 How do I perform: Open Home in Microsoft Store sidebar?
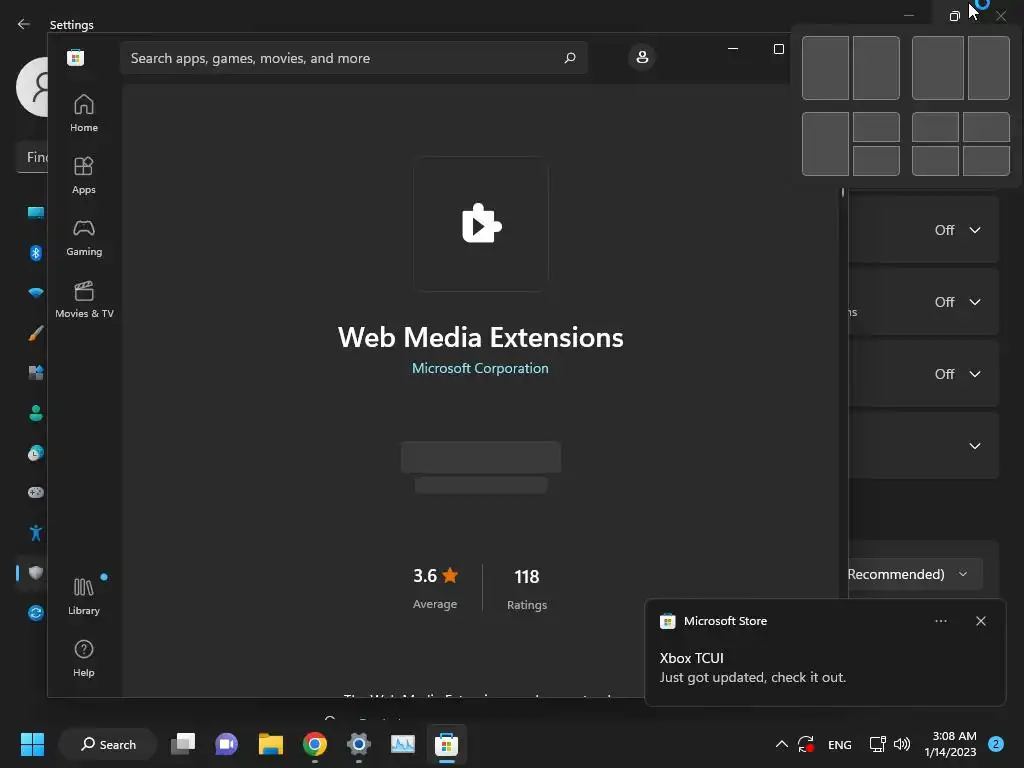[84, 114]
